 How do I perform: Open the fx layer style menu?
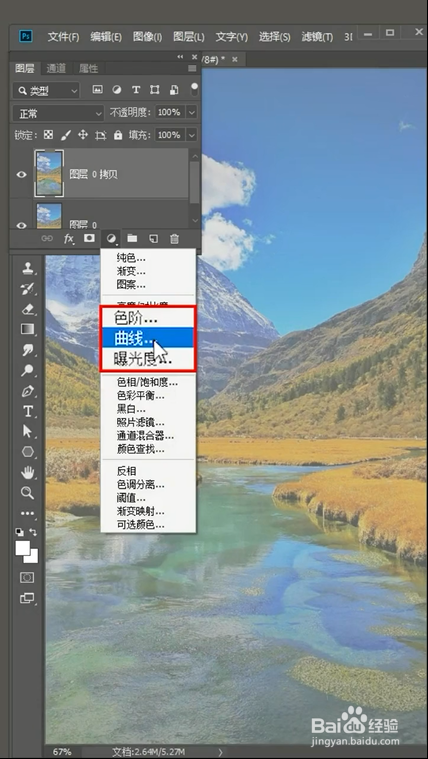[x=69, y=238]
